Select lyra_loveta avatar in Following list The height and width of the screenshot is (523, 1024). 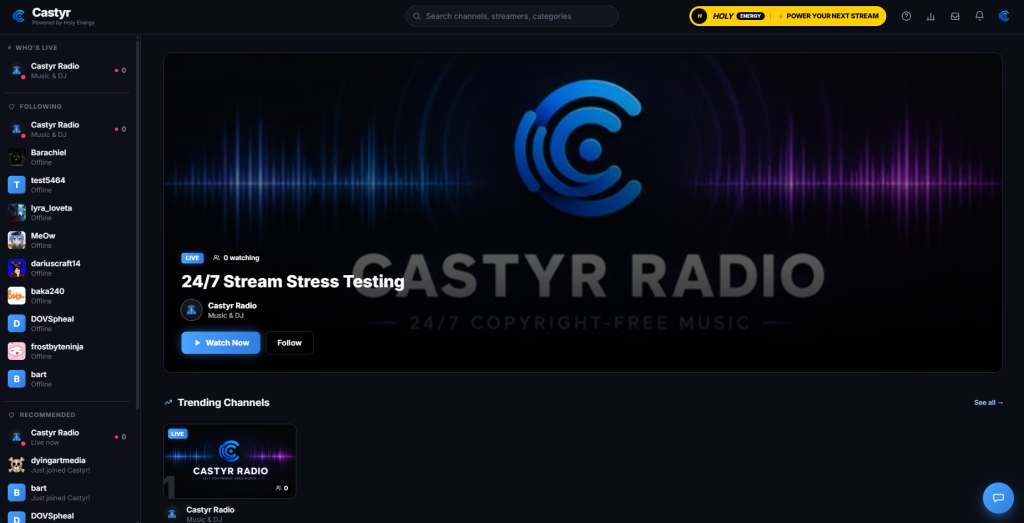[16, 213]
